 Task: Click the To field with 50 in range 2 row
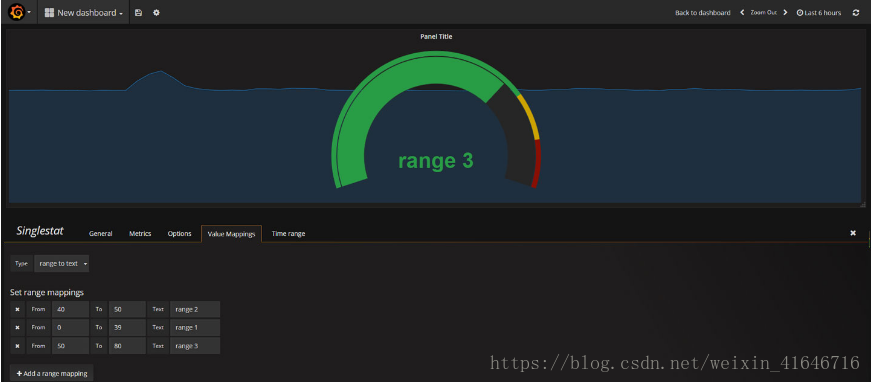coord(127,309)
